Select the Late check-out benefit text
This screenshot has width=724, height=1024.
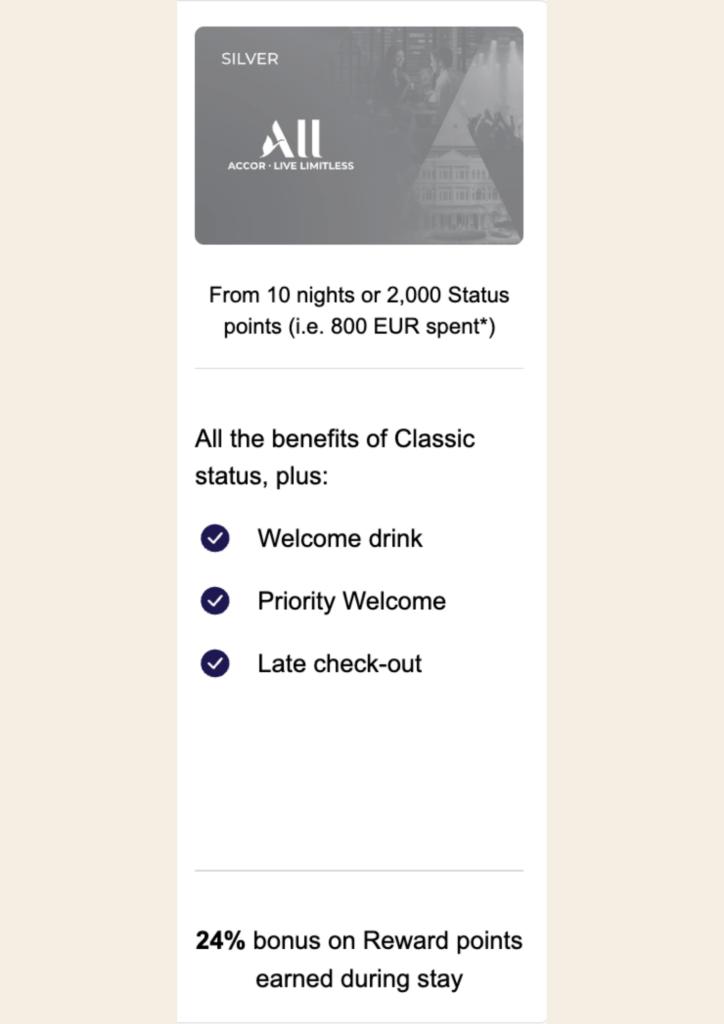coord(339,664)
